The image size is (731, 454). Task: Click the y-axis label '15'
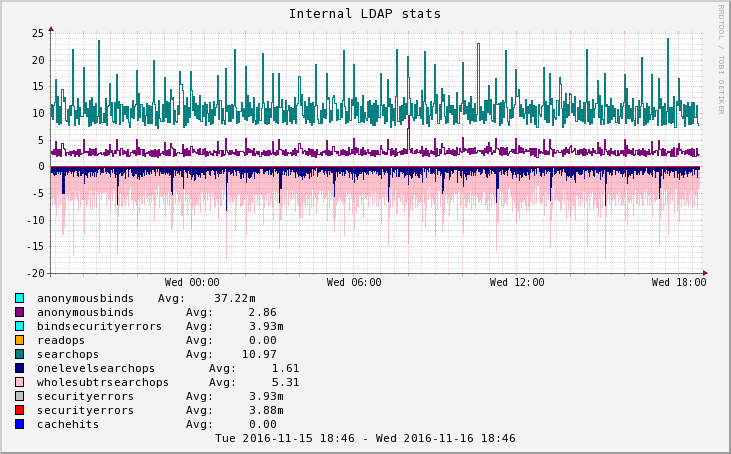click(x=38, y=87)
